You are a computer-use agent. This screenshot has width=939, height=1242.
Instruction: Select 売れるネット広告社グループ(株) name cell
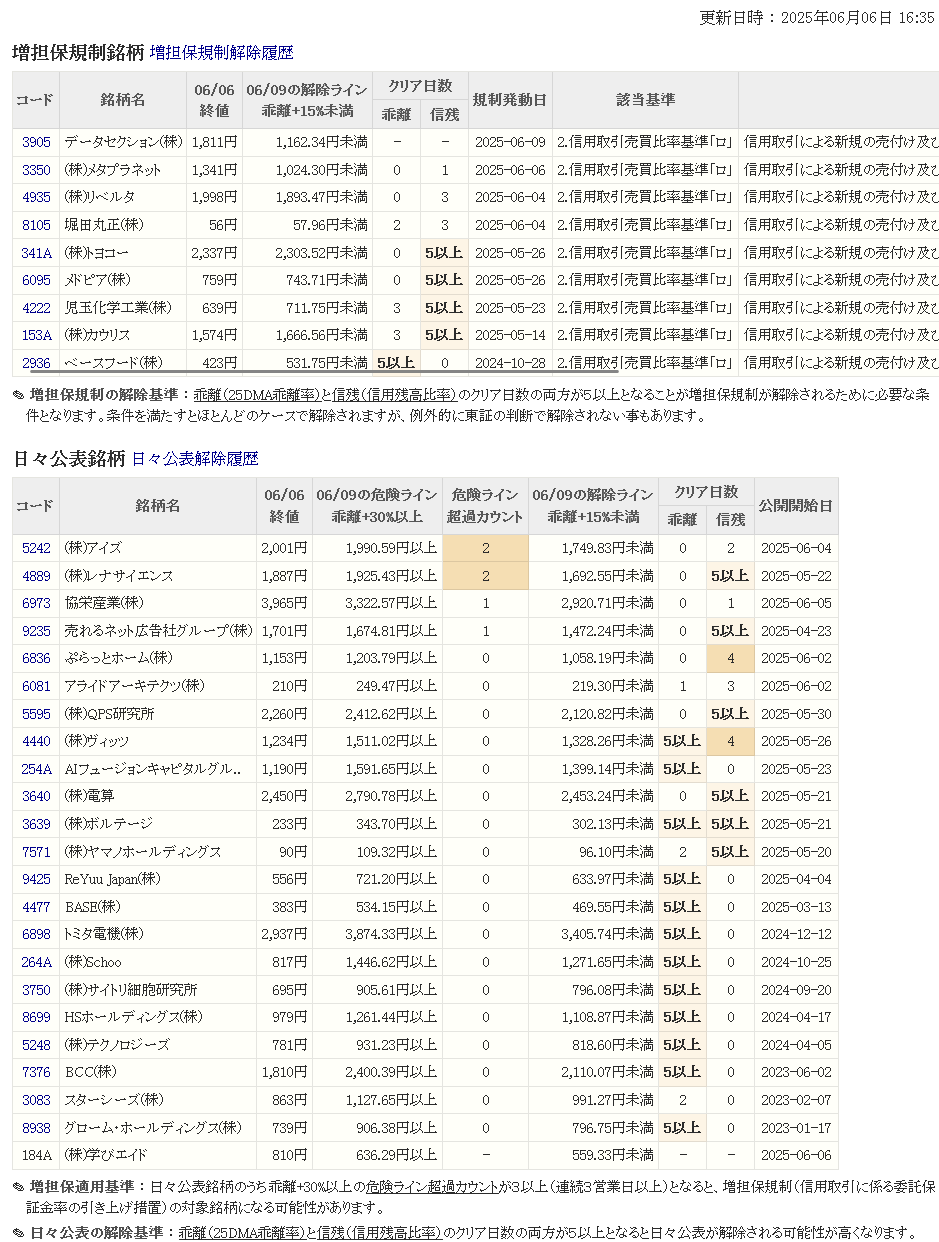tap(158, 631)
